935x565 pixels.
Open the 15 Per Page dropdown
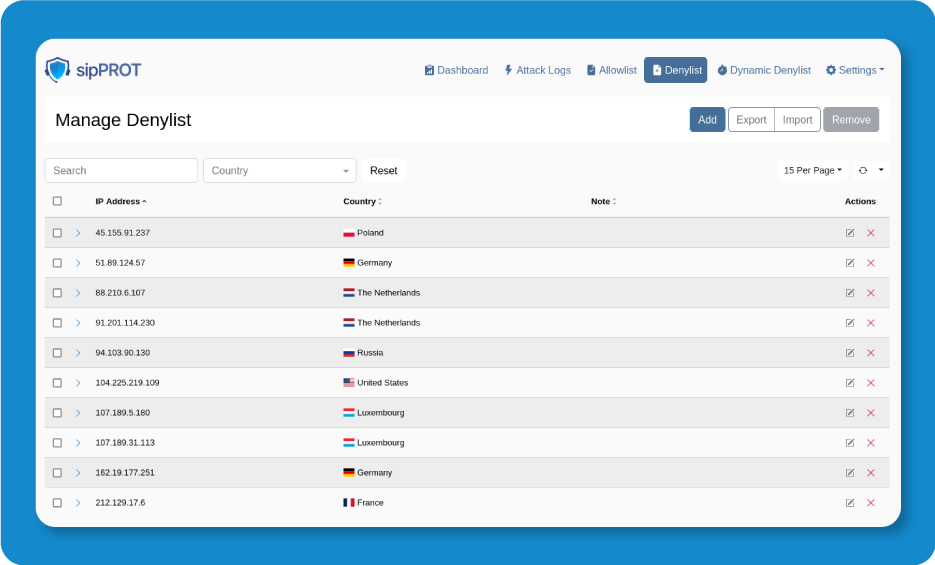812,171
